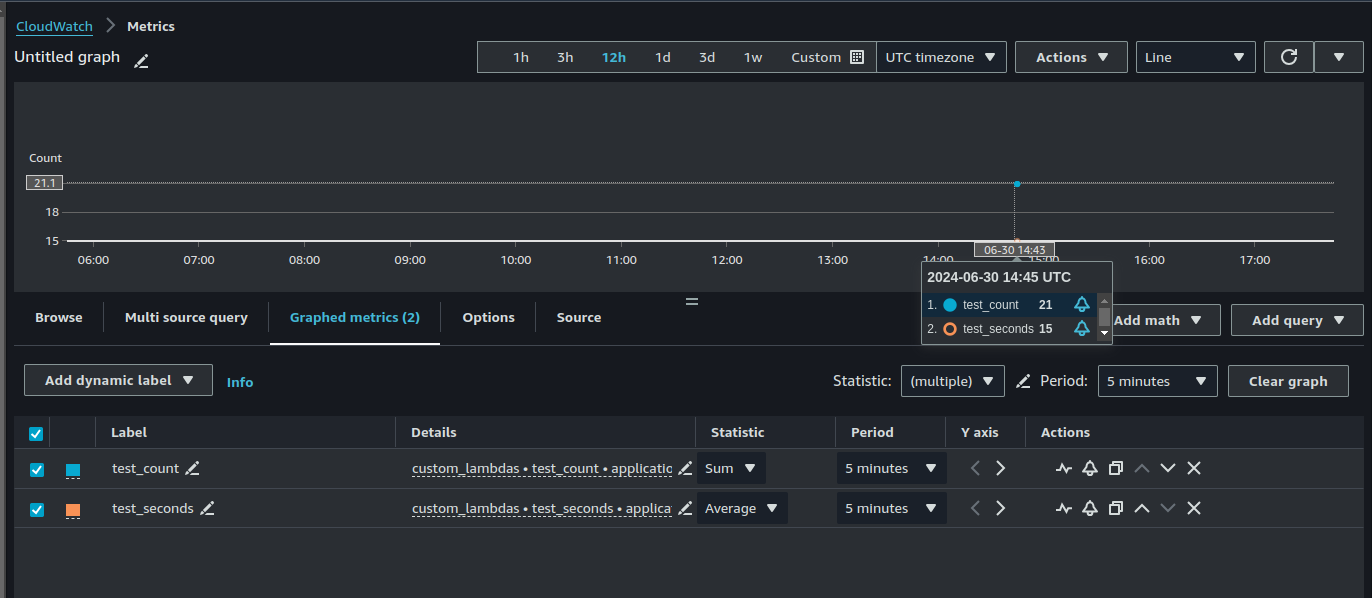This screenshot has width=1372, height=598.
Task: Click the refresh graph icon
Action: pyautogui.click(x=1288, y=57)
